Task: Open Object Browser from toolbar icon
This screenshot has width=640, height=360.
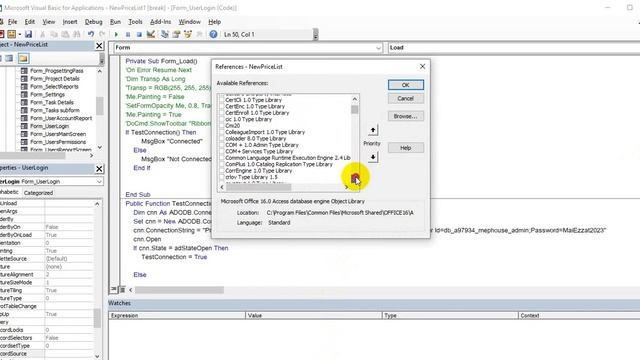Action: click(x=188, y=35)
